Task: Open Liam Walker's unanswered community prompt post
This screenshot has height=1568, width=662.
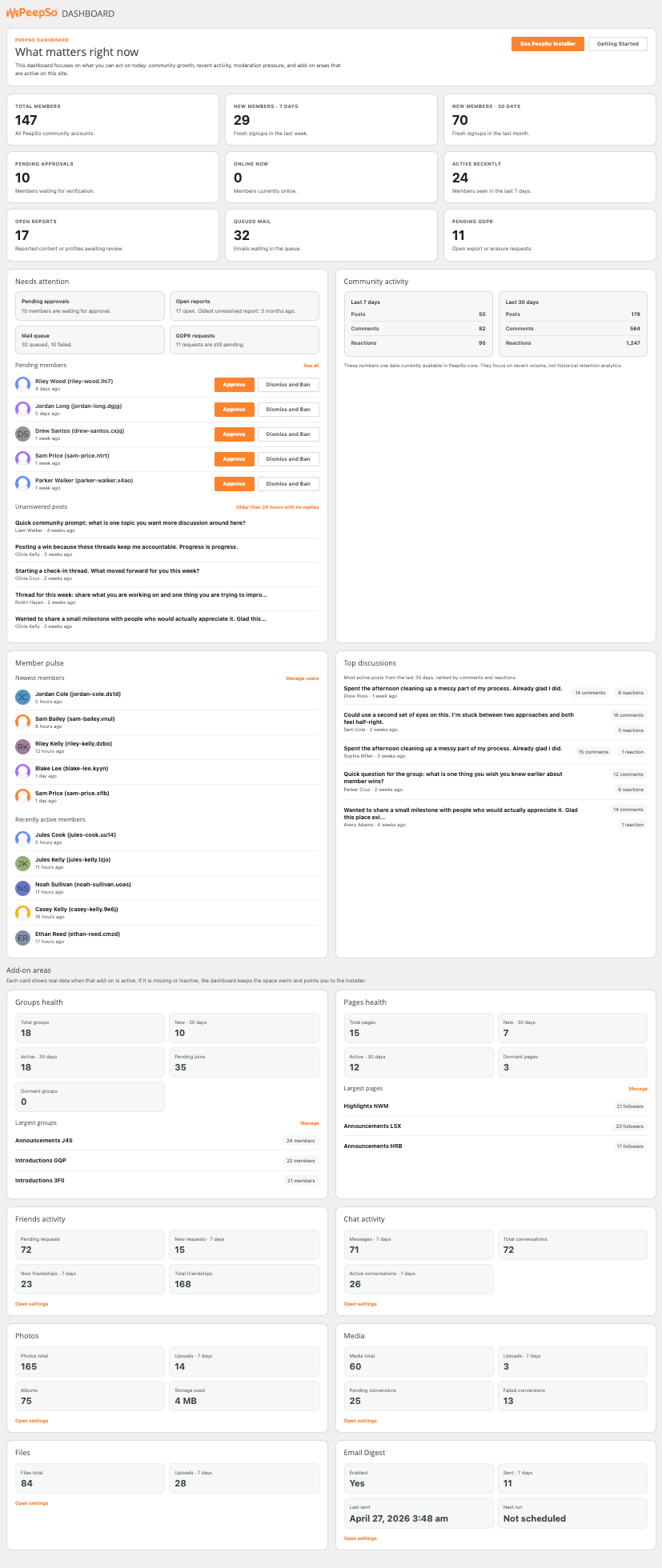Action: pyautogui.click(x=130, y=523)
